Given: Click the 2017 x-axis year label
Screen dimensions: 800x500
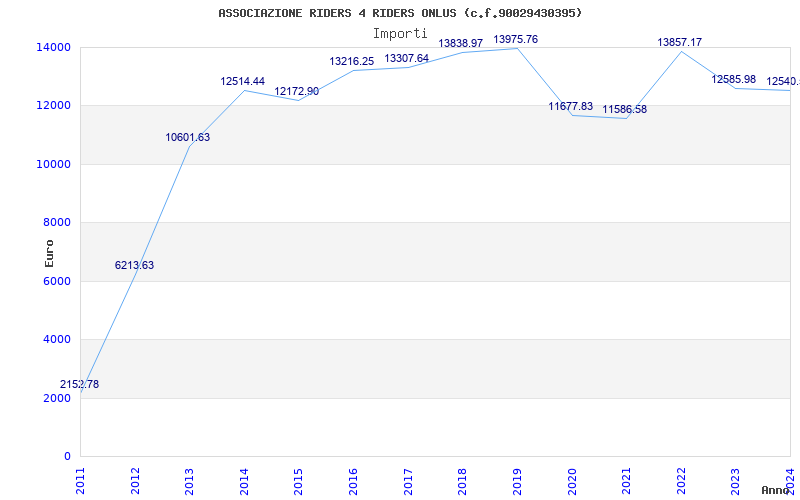Looking at the screenshot, I should click(408, 481).
